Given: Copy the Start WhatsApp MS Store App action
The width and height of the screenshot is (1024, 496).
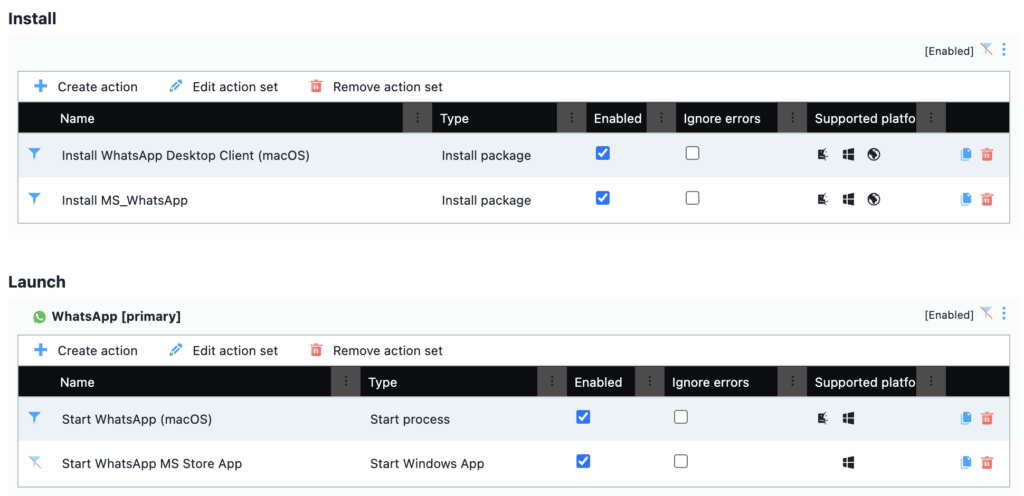Looking at the screenshot, I should 966,462.
